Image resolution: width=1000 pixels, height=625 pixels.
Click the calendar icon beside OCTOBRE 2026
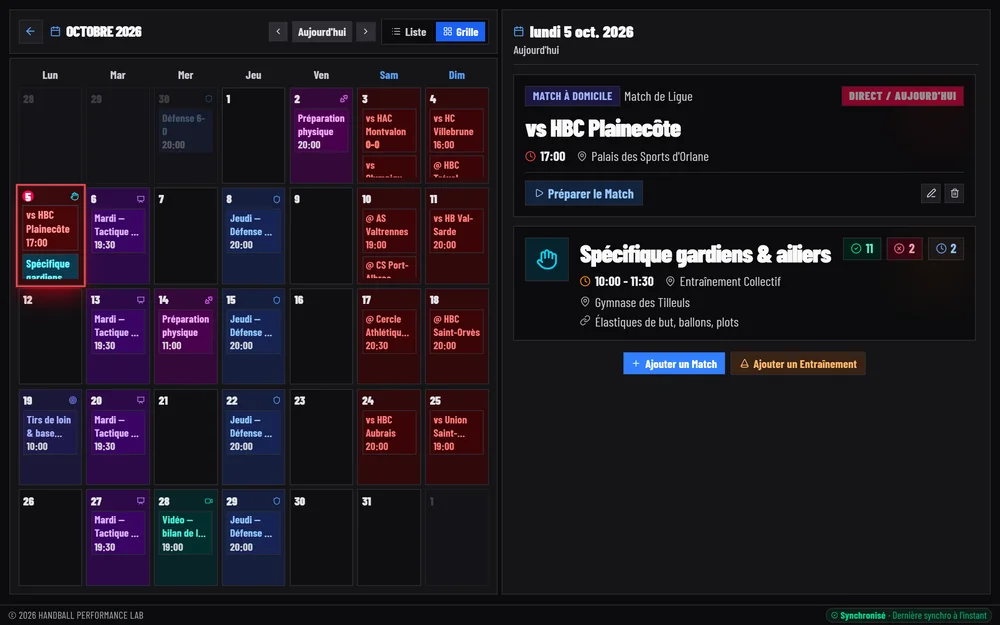[x=55, y=31]
